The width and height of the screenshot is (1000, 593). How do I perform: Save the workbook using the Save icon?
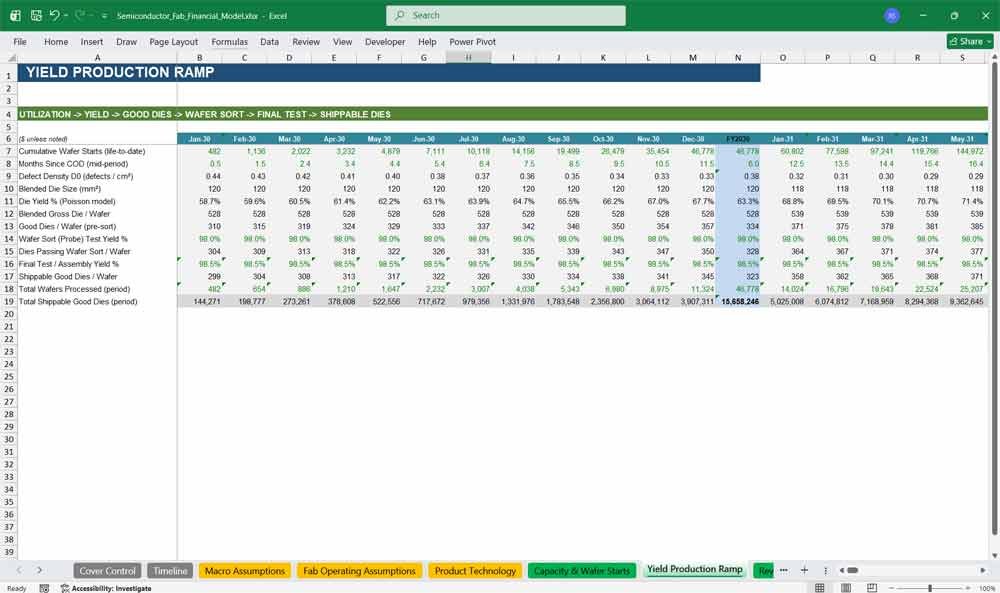point(36,15)
